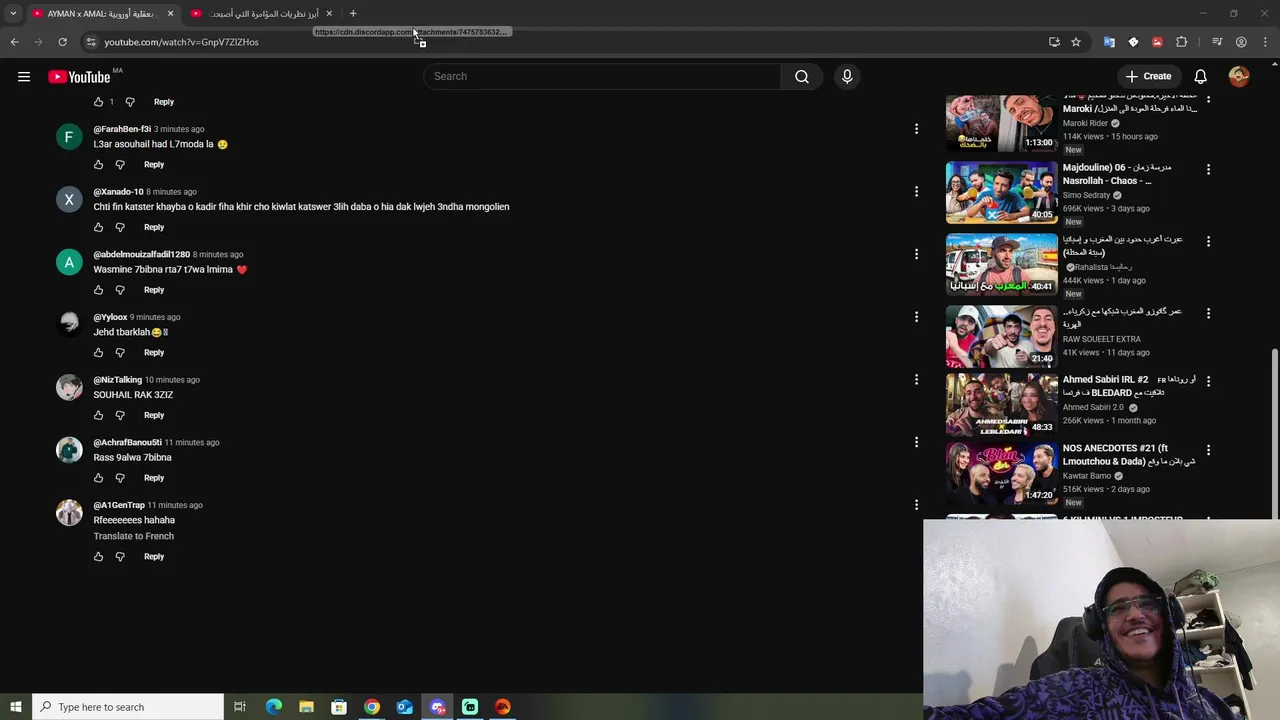Open the NOS ANECDOTES #21 thumbnail
Image resolution: width=1280 pixels, height=720 pixels.
coord(1001,474)
